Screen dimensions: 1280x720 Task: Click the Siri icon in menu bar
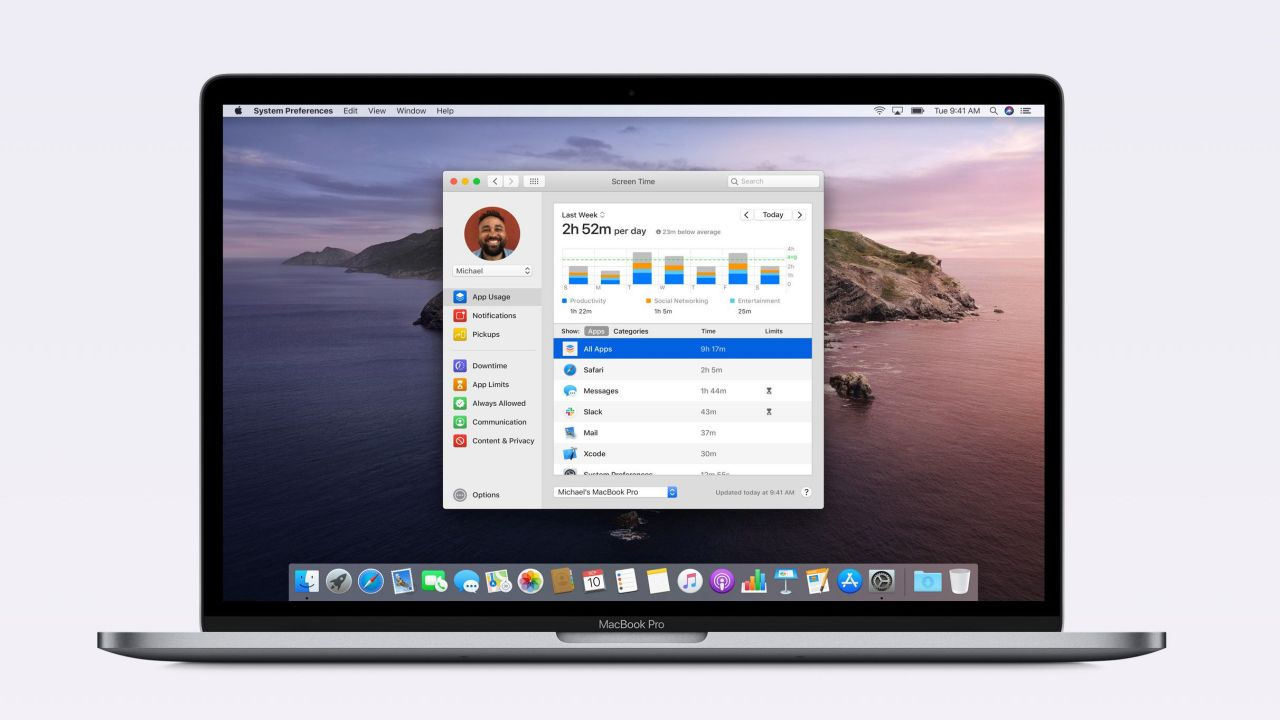pos(1009,111)
